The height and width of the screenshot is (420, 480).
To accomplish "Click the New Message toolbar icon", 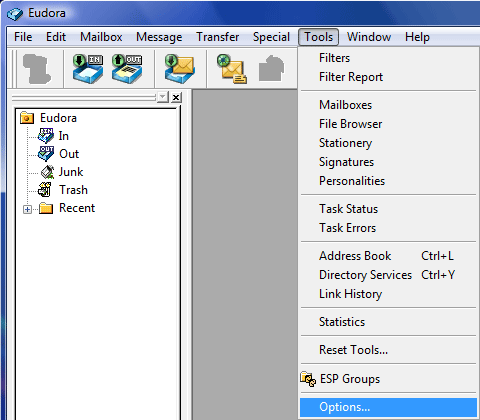I will [x=232, y=69].
